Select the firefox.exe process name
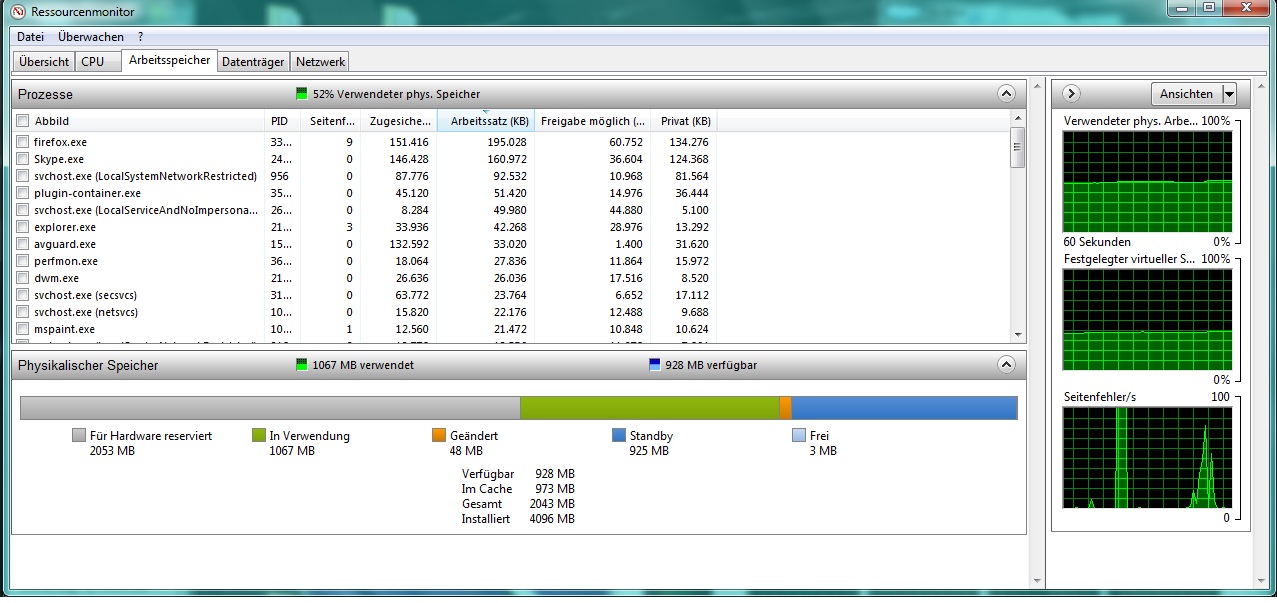Viewport: 1277px width, 603px height. (60, 142)
